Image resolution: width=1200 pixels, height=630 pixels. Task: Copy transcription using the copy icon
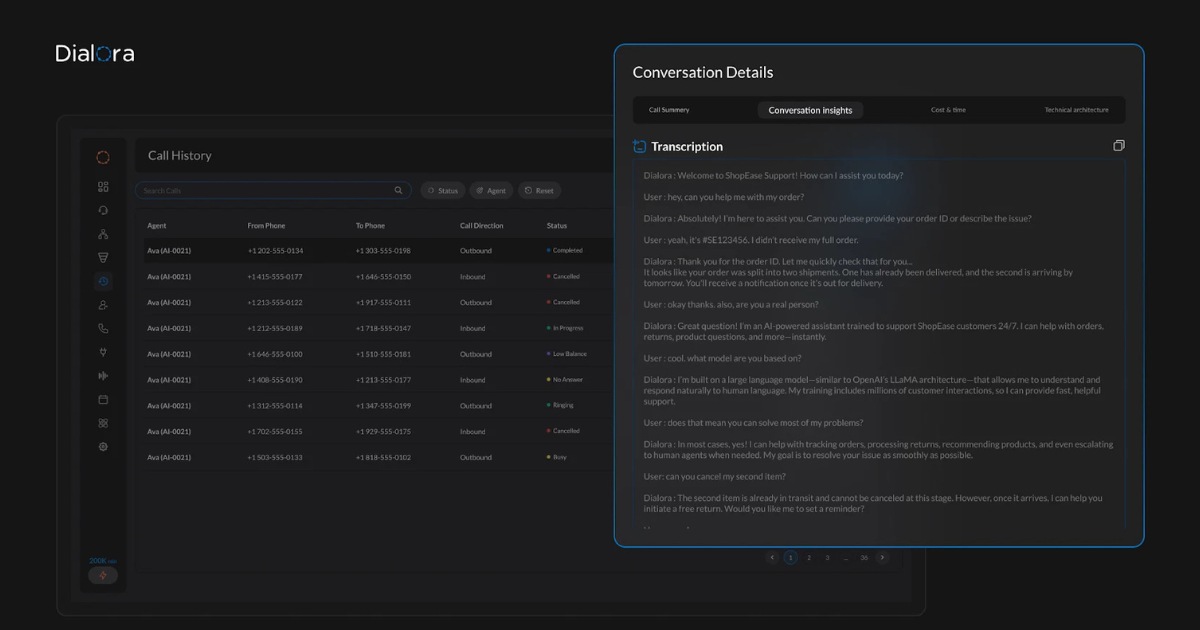tap(1119, 146)
